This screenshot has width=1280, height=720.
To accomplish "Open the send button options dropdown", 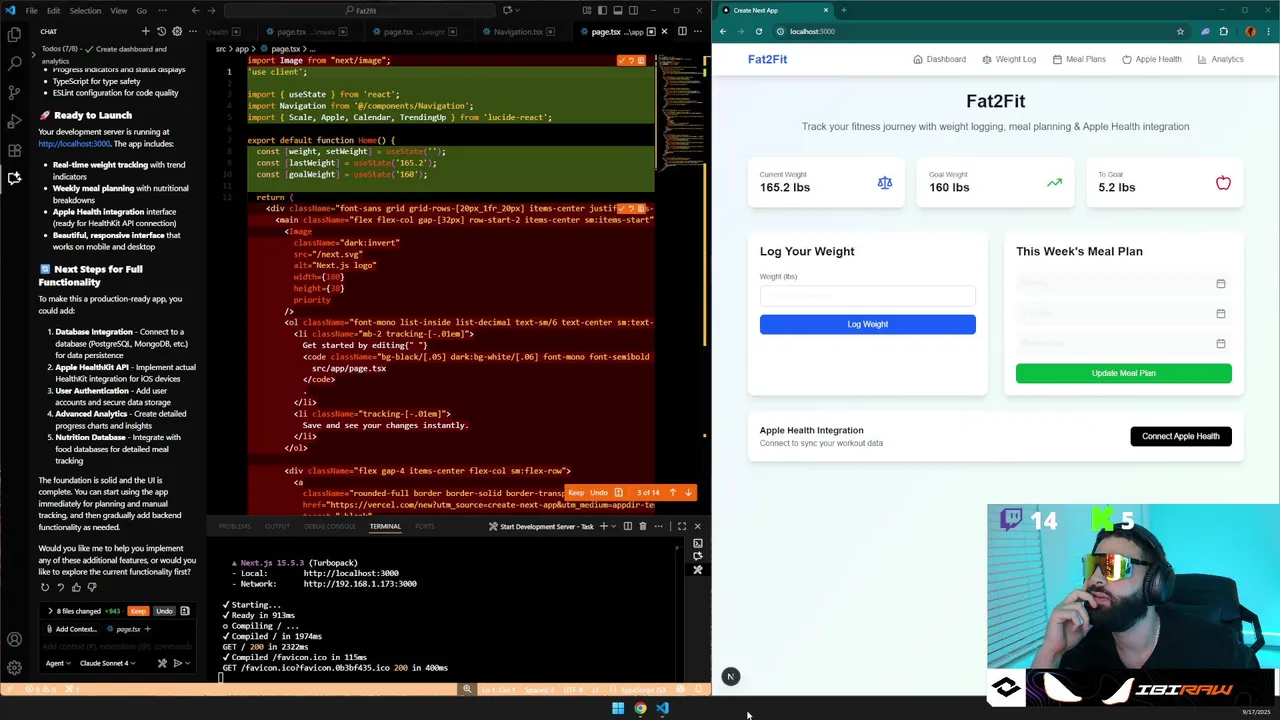I will click(188, 663).
